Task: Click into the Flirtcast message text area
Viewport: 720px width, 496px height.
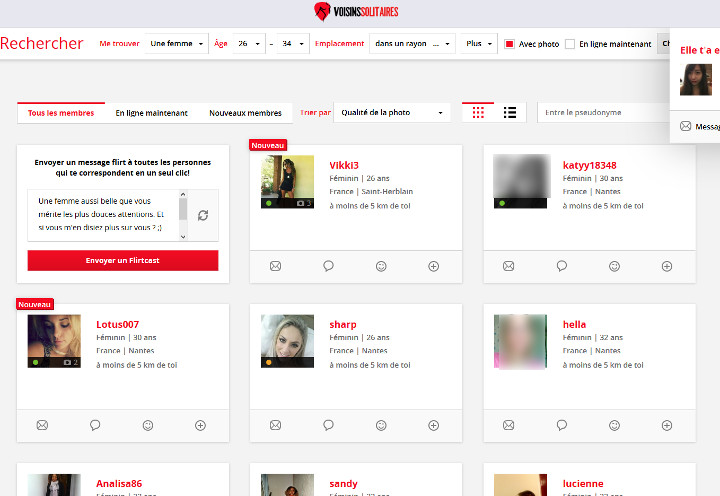Action: [103, 215]
